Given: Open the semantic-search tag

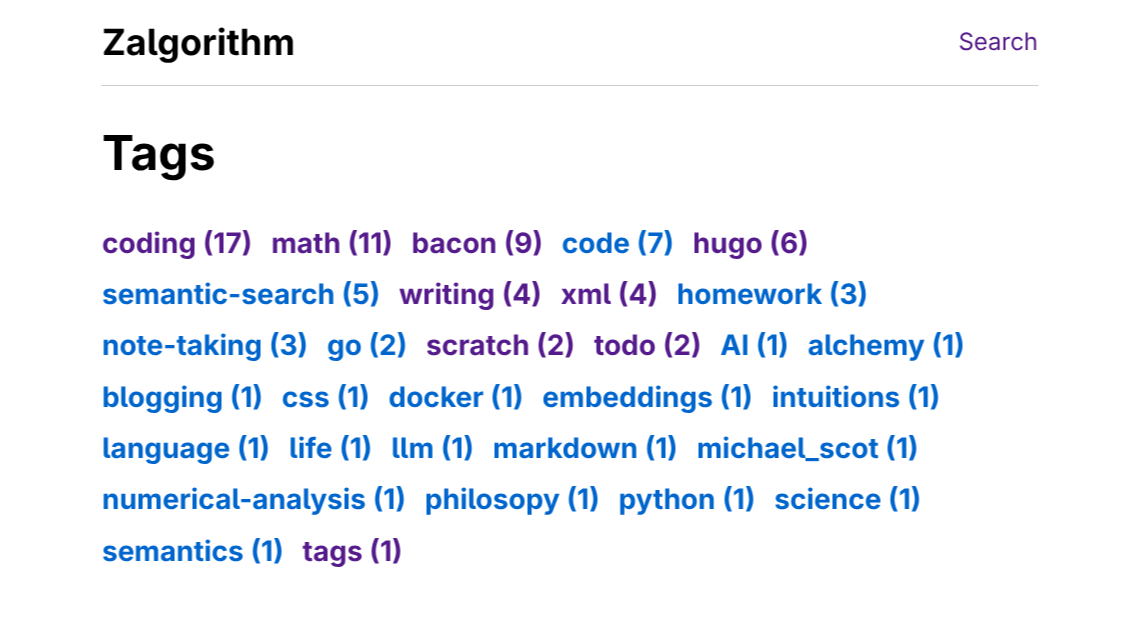Looking at the screenshot, I should [x=240, y=294].
